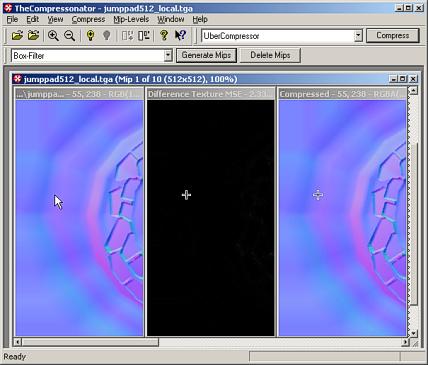Click the dark mip-level minus toolbar icon
The image size is (428, 365).
pyautogui.click(x=144, y=35)
